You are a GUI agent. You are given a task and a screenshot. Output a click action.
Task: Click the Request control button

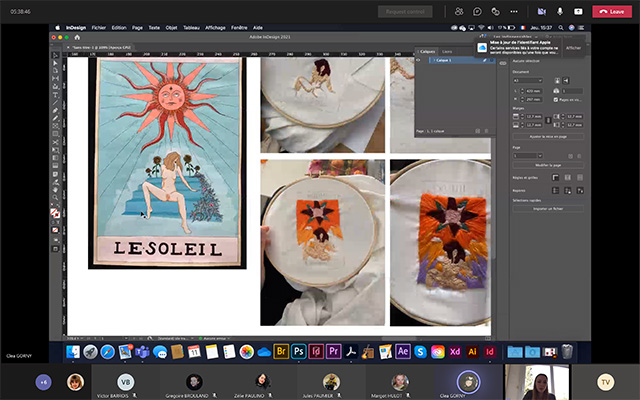point(405,11)
